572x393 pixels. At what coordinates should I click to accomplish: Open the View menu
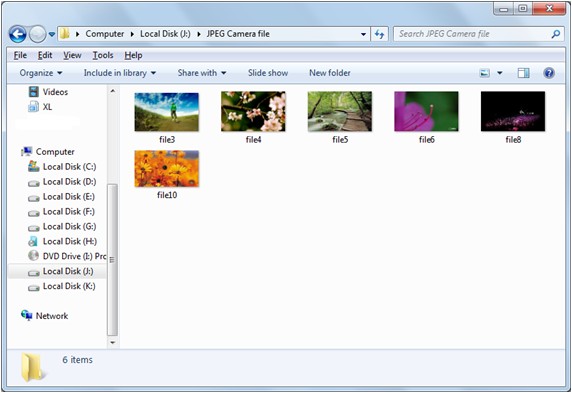(x=72, y=55)
